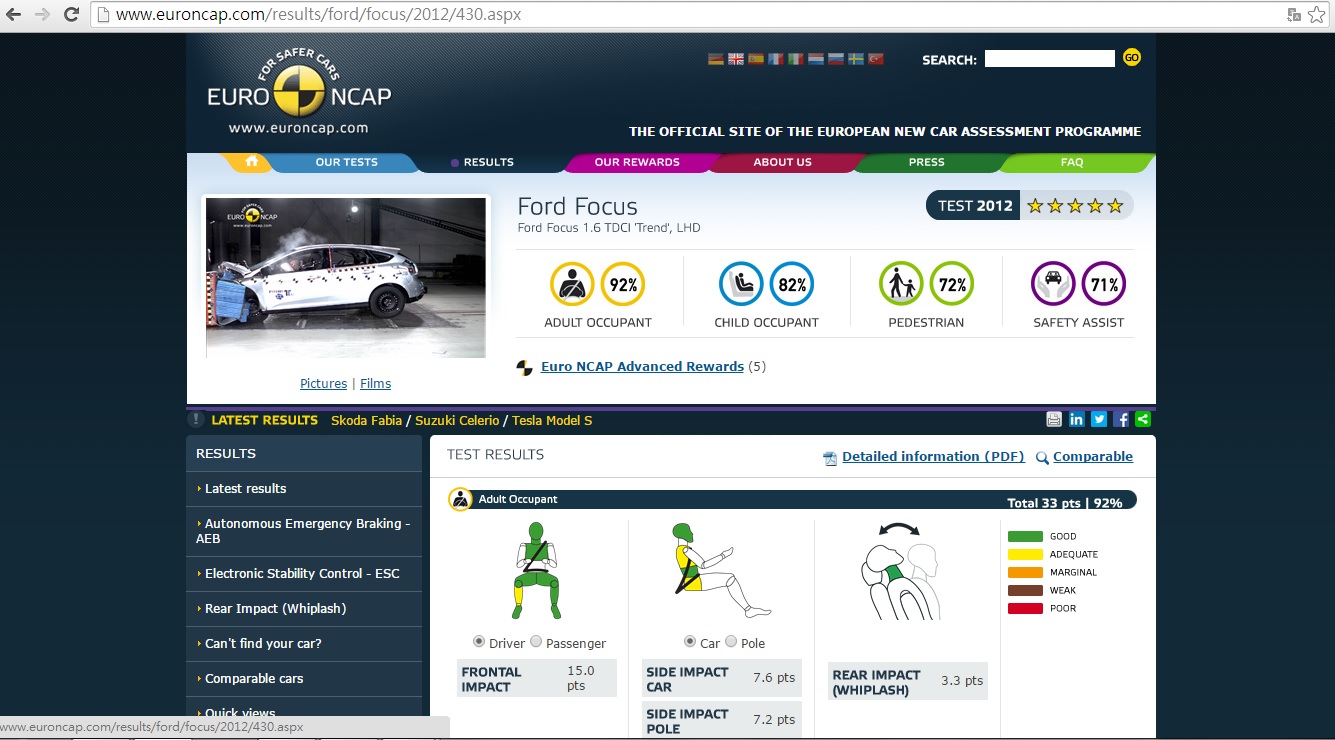The height and width of the screenshot is (740, 1335).
Task: Click the "TEST 2012" rating badge text
Action: coord(976,206)
